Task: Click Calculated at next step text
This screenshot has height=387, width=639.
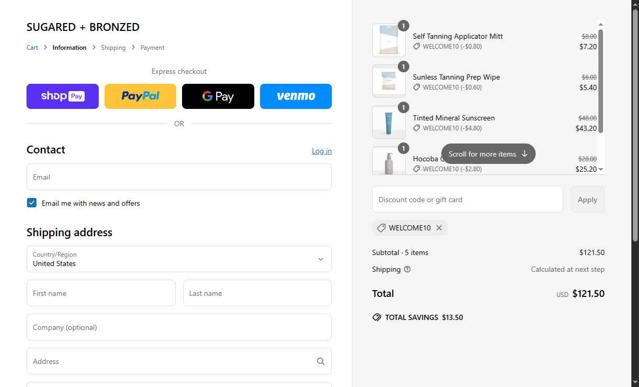Action: point(567,269)
